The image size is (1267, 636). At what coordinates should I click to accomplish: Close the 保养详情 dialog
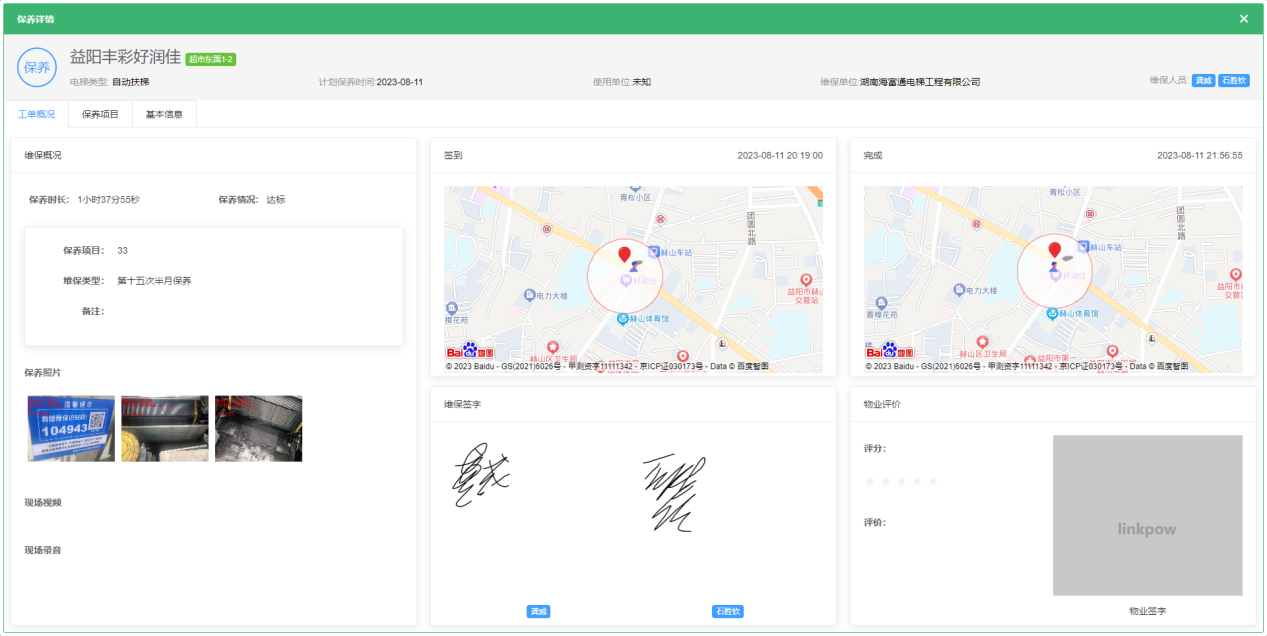(1244, 19)
